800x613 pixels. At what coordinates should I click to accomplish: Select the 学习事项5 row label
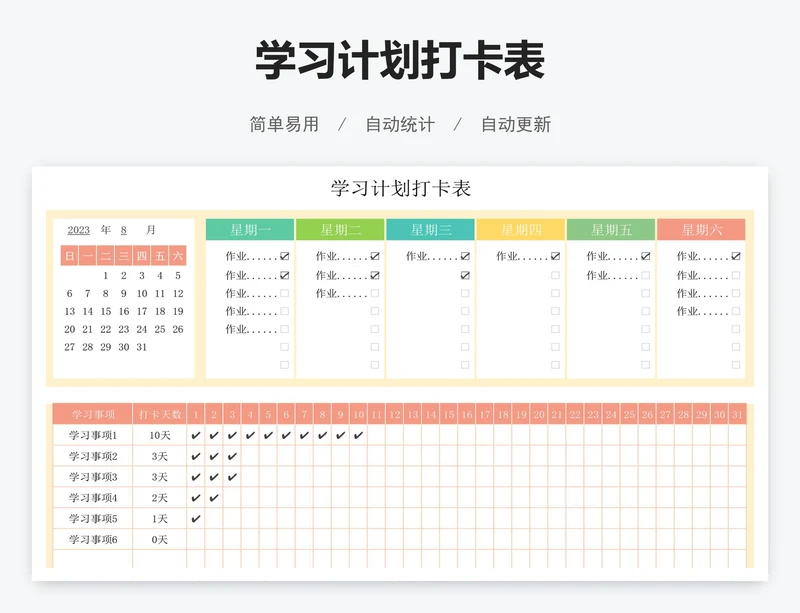pos(93,519)
